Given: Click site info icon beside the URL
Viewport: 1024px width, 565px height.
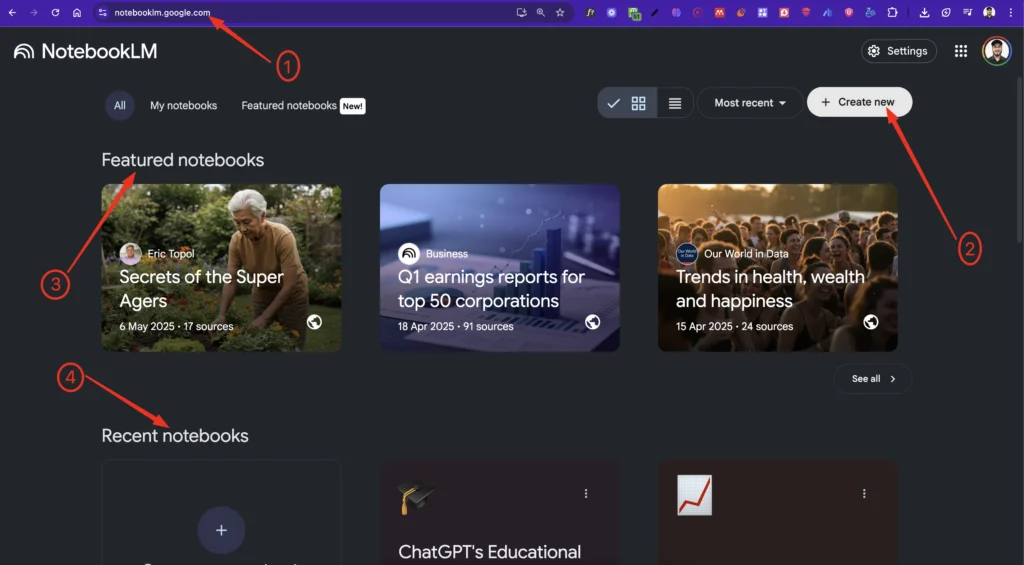Looking at the screenshot, I should tap(103, 12).
